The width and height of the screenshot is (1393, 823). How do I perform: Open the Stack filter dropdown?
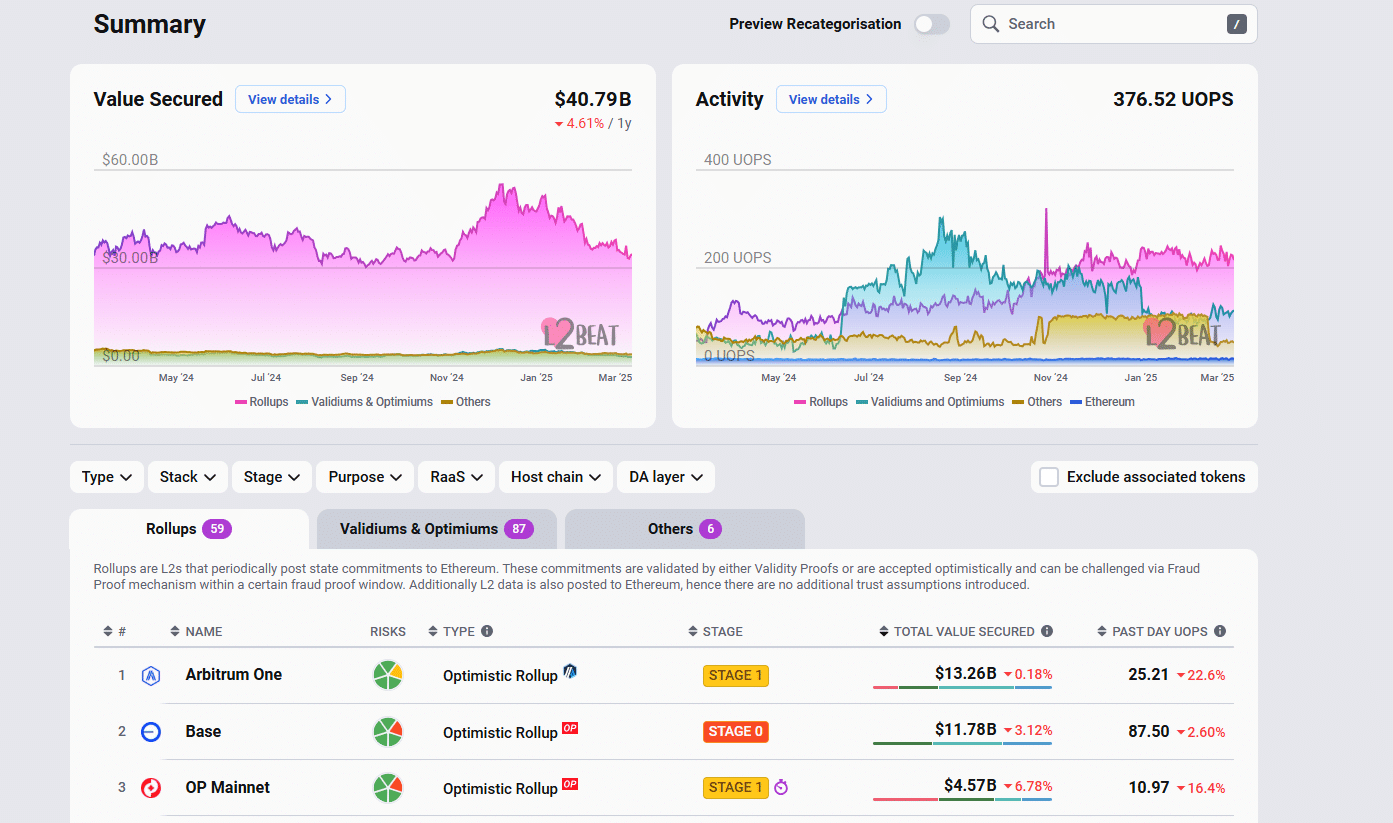[x=188, y=477]
